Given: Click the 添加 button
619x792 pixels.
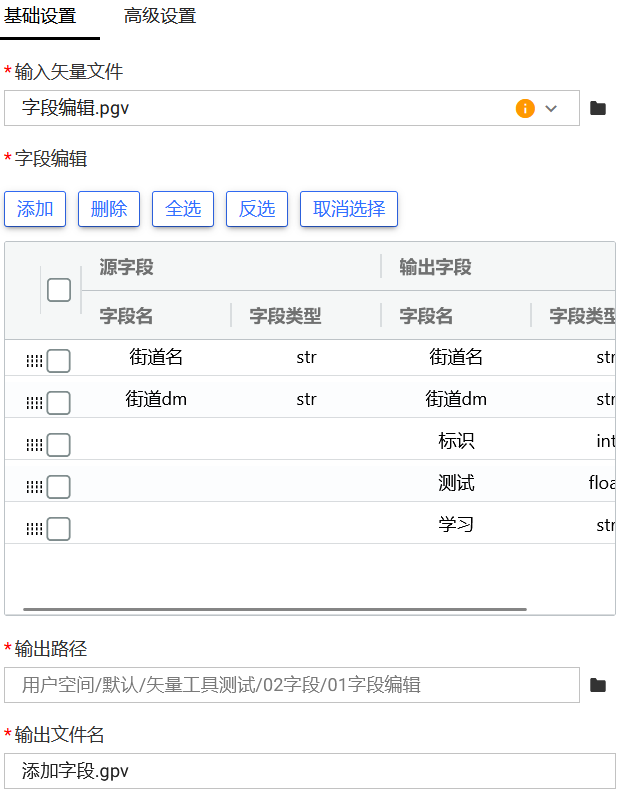Looking at the screenshot, I should [35, 209].
